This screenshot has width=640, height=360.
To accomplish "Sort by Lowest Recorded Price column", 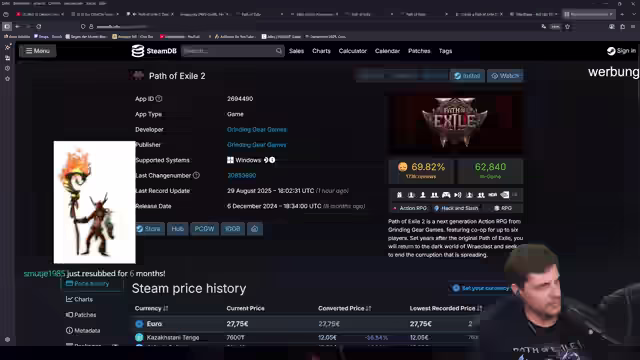I will tap(446, 309).
